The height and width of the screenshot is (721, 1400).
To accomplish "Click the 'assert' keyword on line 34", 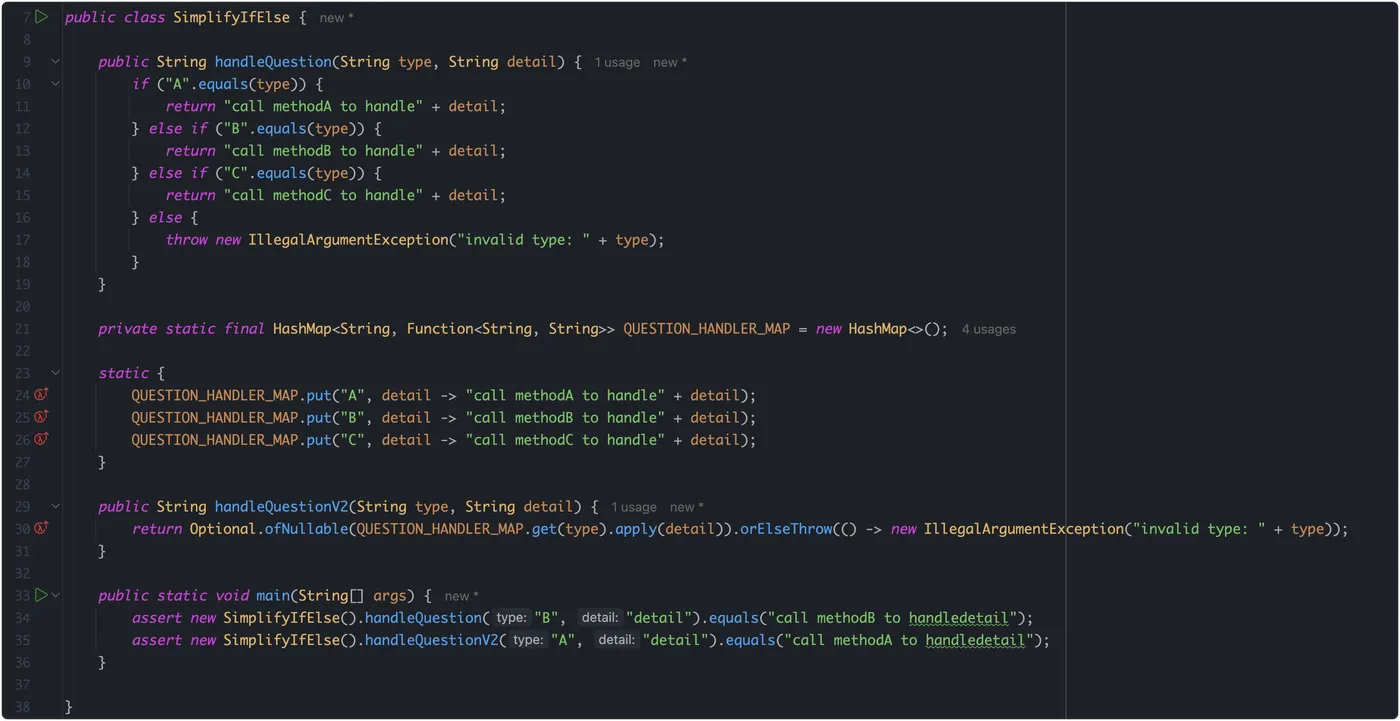I will (x=156, y=618).
